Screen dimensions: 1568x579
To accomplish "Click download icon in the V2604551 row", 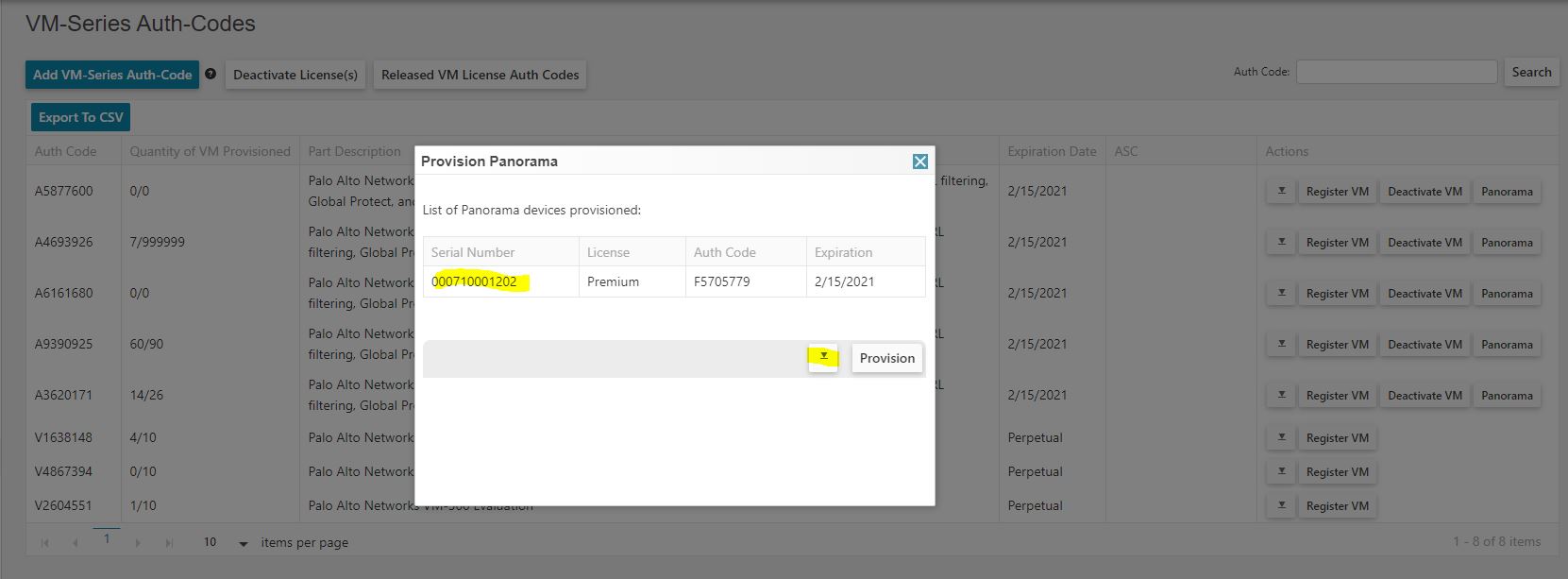I will pos(1281,505).
